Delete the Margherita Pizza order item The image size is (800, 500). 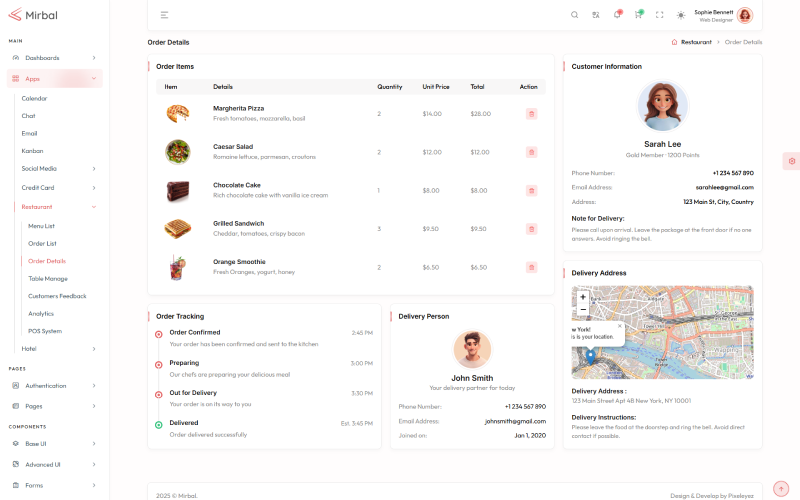pyautogui.click(x=531, y=114)
